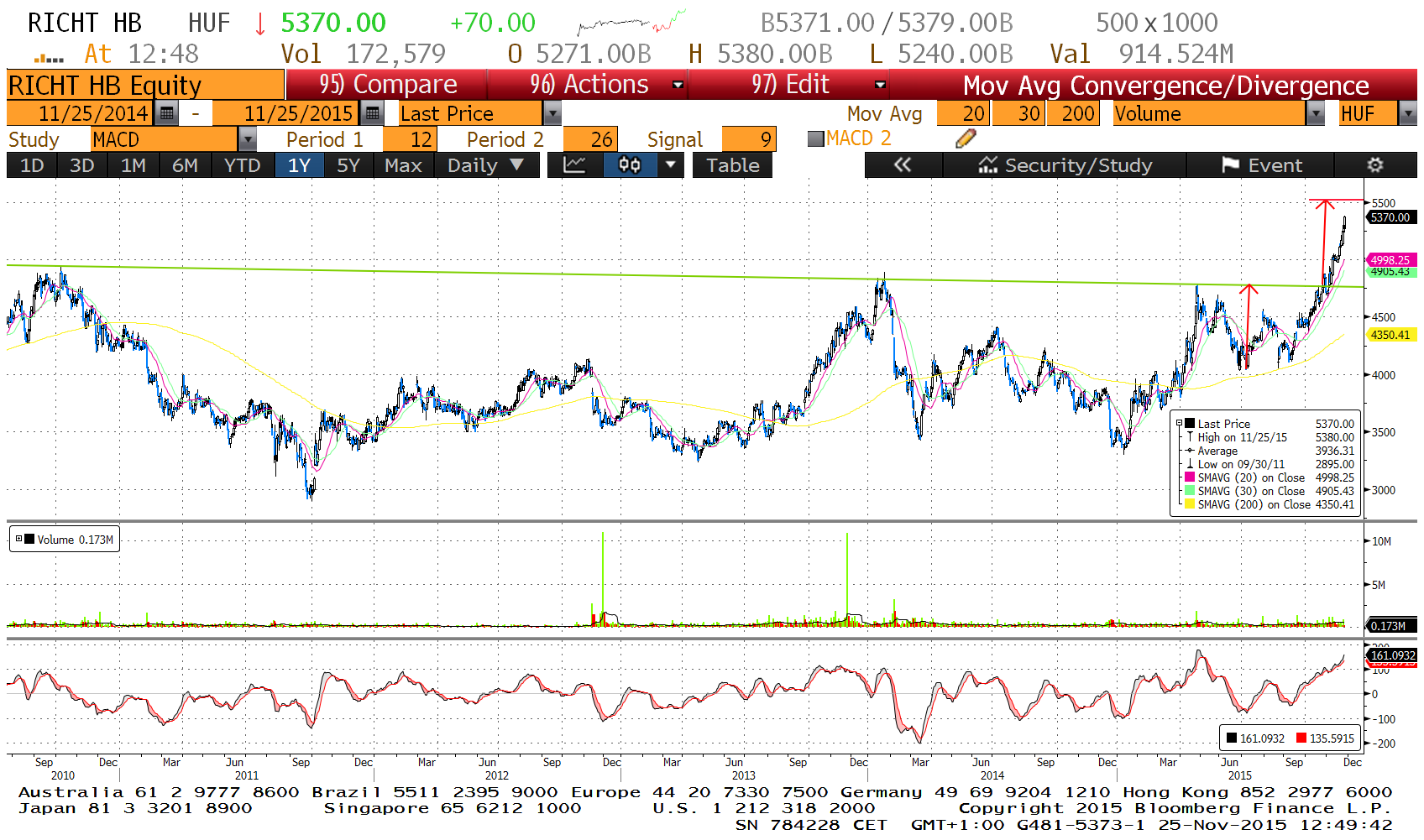Click the Low on 09/30/11 legend row

[1269, 464]
